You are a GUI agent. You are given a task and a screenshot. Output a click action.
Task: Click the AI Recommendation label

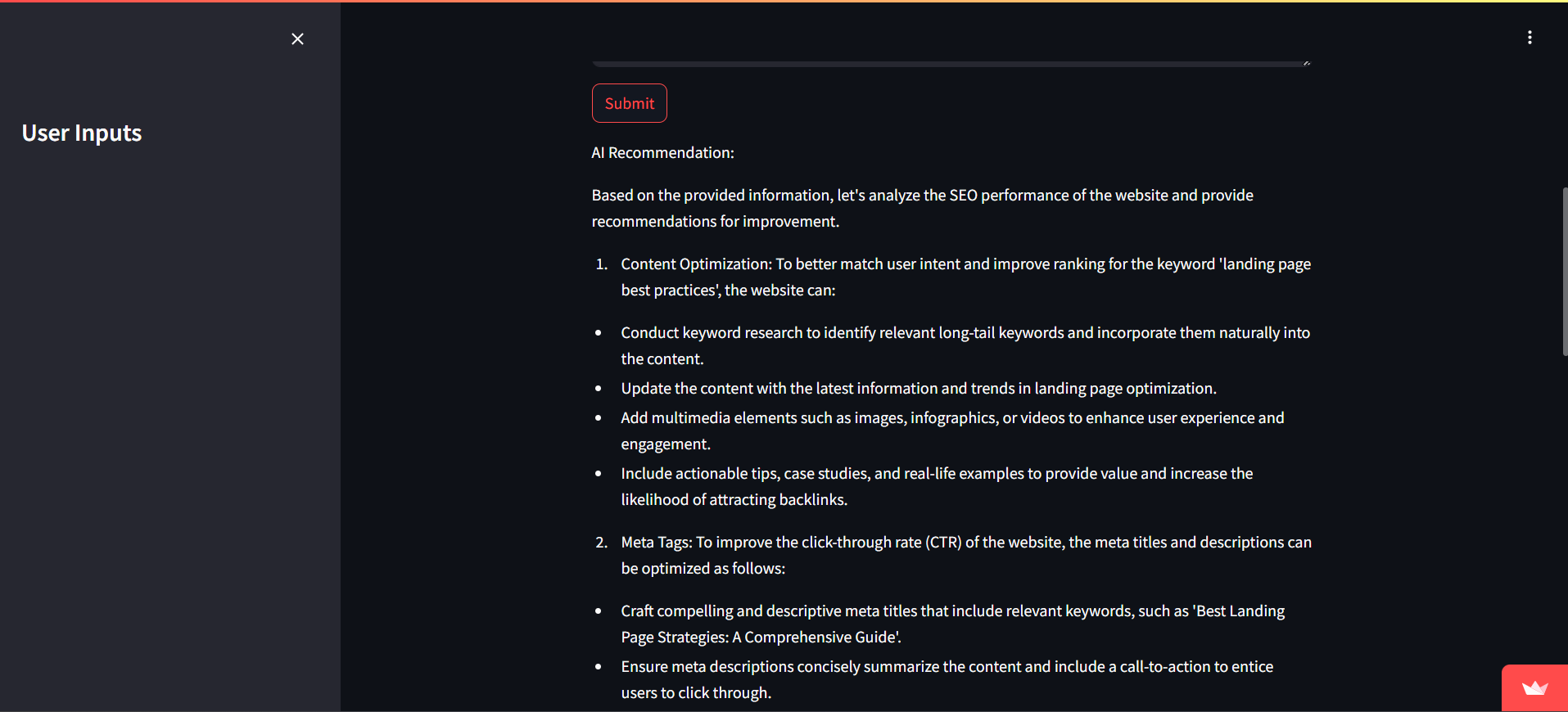point(662,153)
